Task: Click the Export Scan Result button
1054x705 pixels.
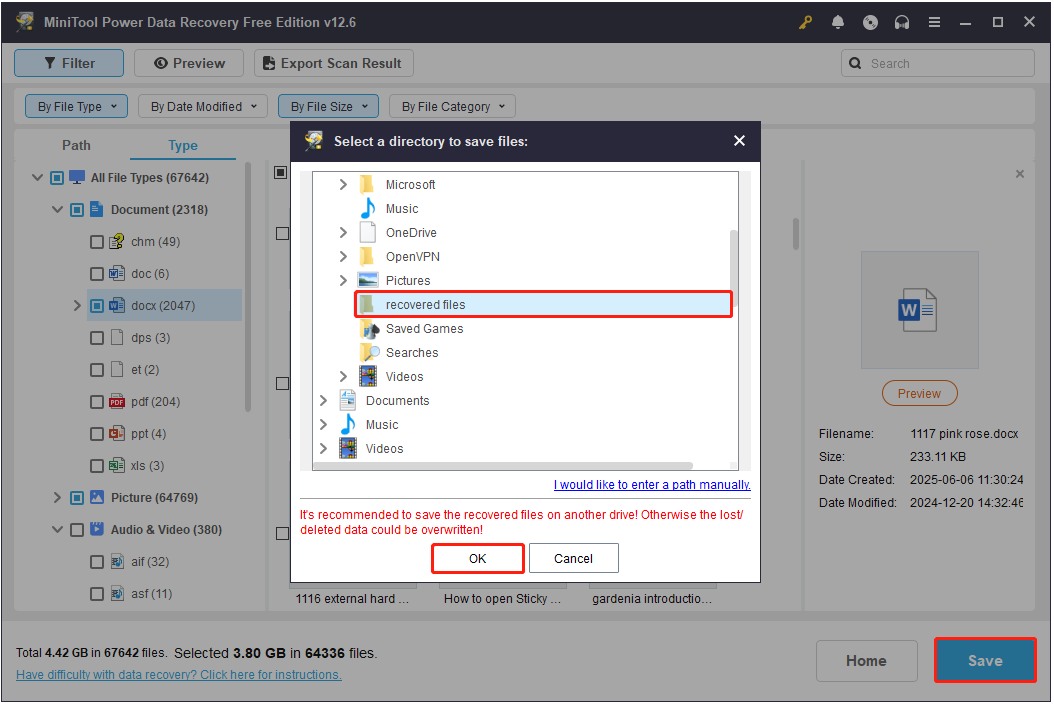Action: click(x=333, y=62)
